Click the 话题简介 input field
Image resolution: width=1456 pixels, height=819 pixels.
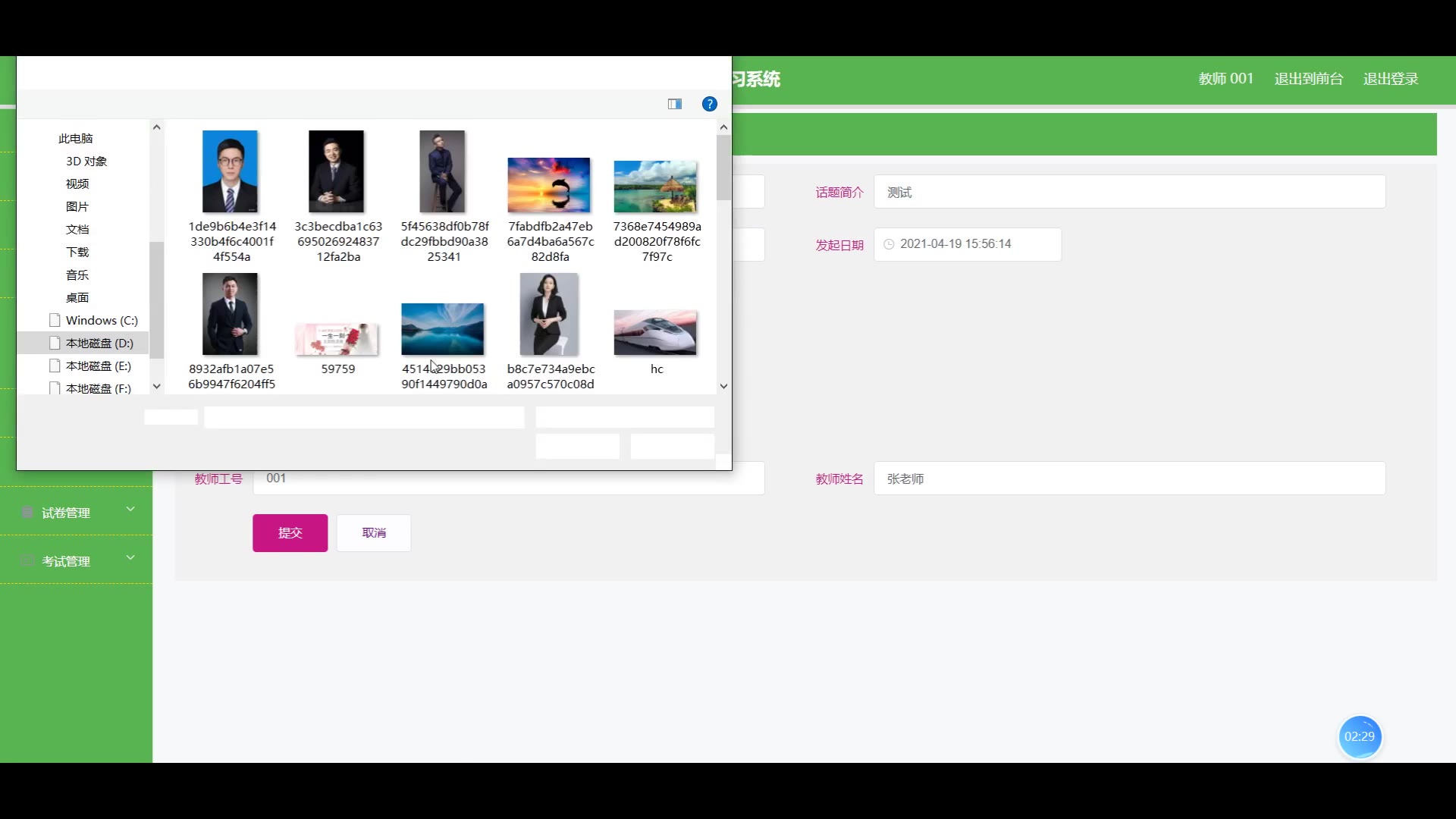tap(1128, 192)
